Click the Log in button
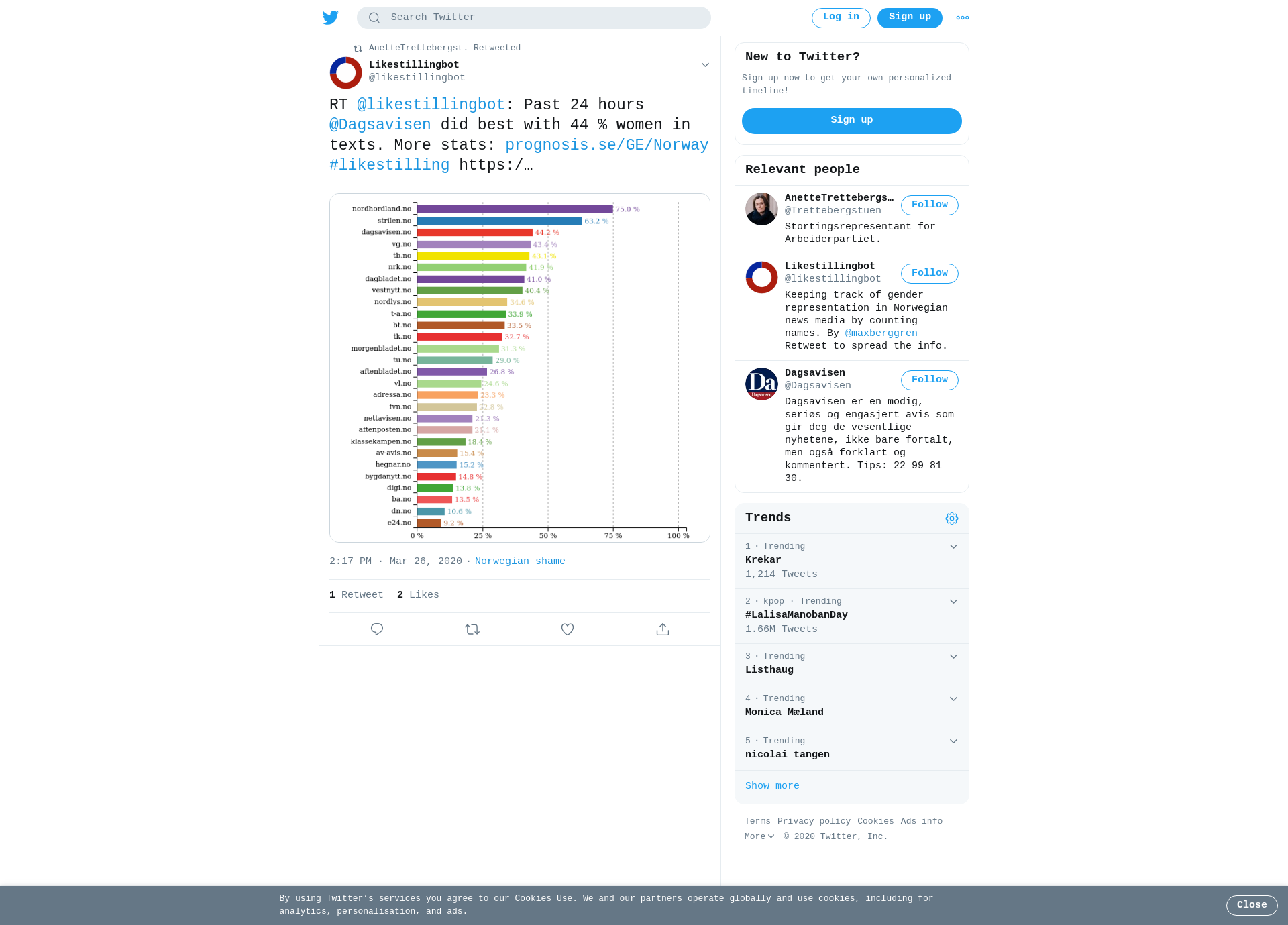Image resolution: width=1288 pixels, height=925 pixels. 841,17
